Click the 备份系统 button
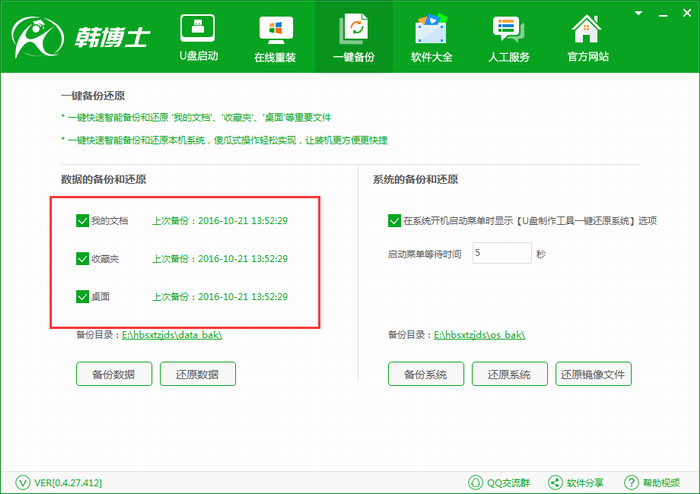700x494 pixels. (426, 374)
